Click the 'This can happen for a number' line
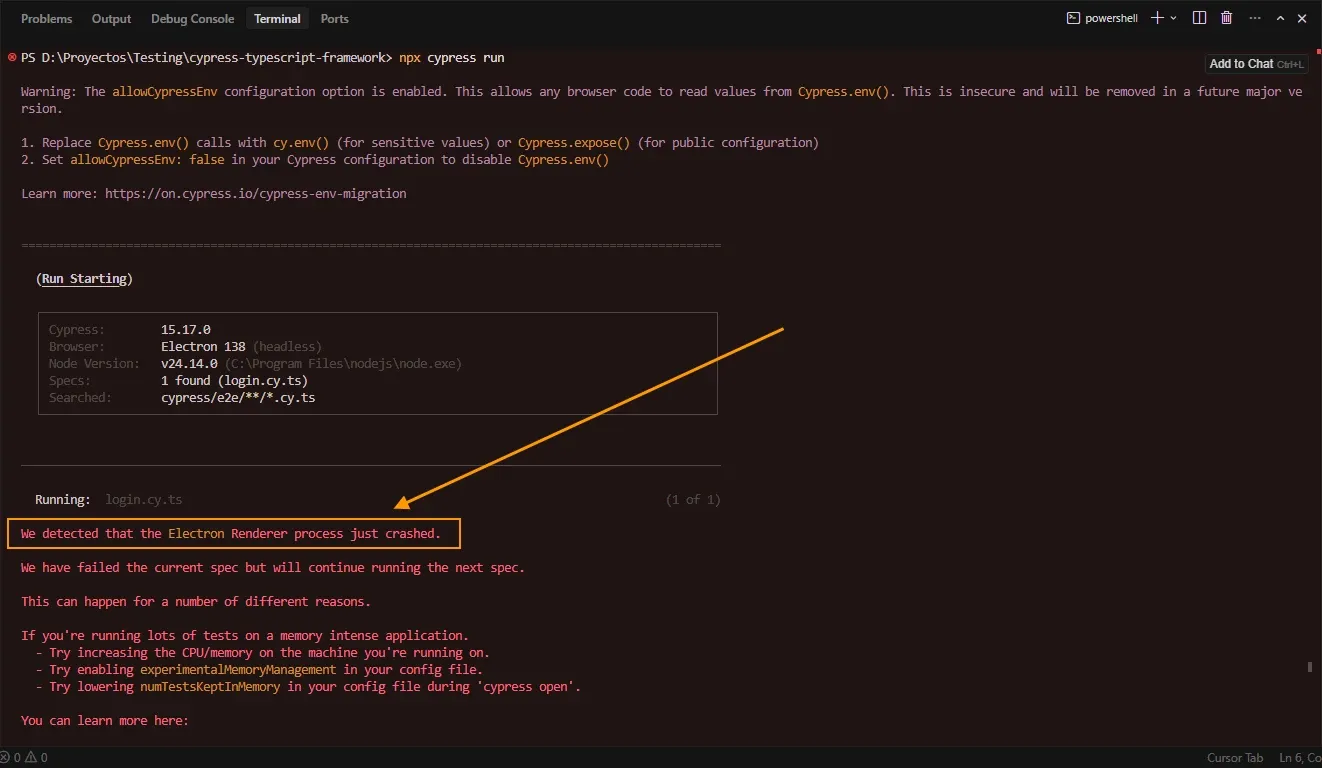This screenshot has width=1322, height=768. pos(195,602)
